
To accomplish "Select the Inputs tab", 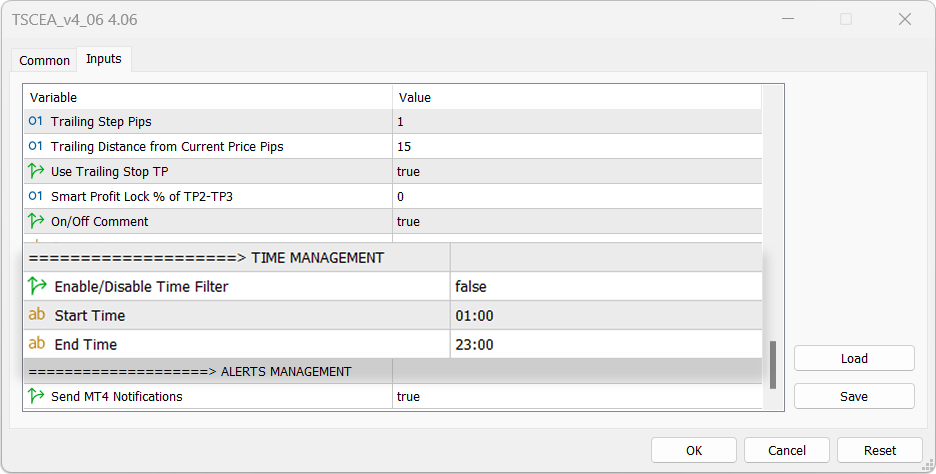I will point(104,59).
